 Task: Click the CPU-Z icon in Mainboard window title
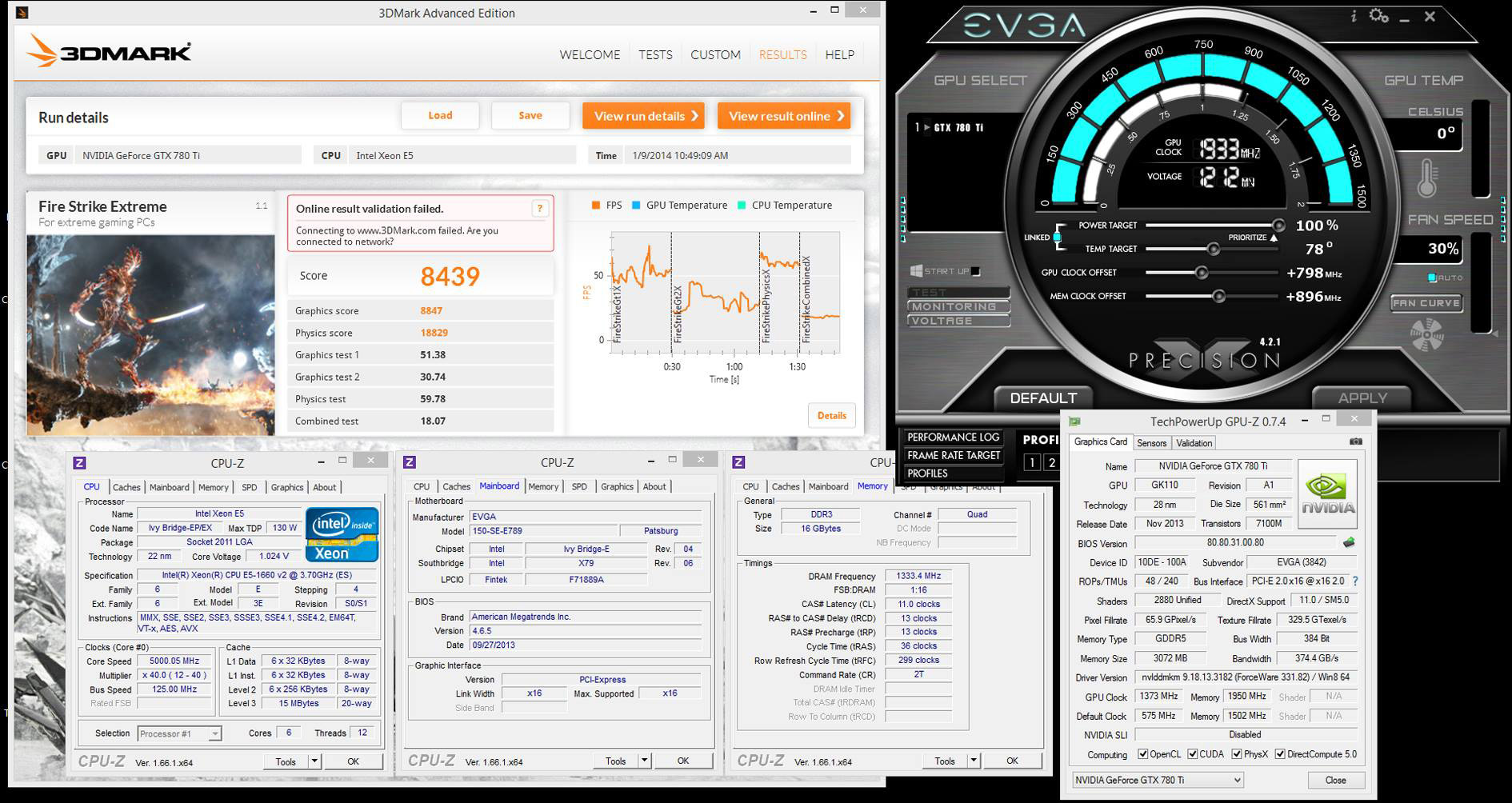click(410, 462)
